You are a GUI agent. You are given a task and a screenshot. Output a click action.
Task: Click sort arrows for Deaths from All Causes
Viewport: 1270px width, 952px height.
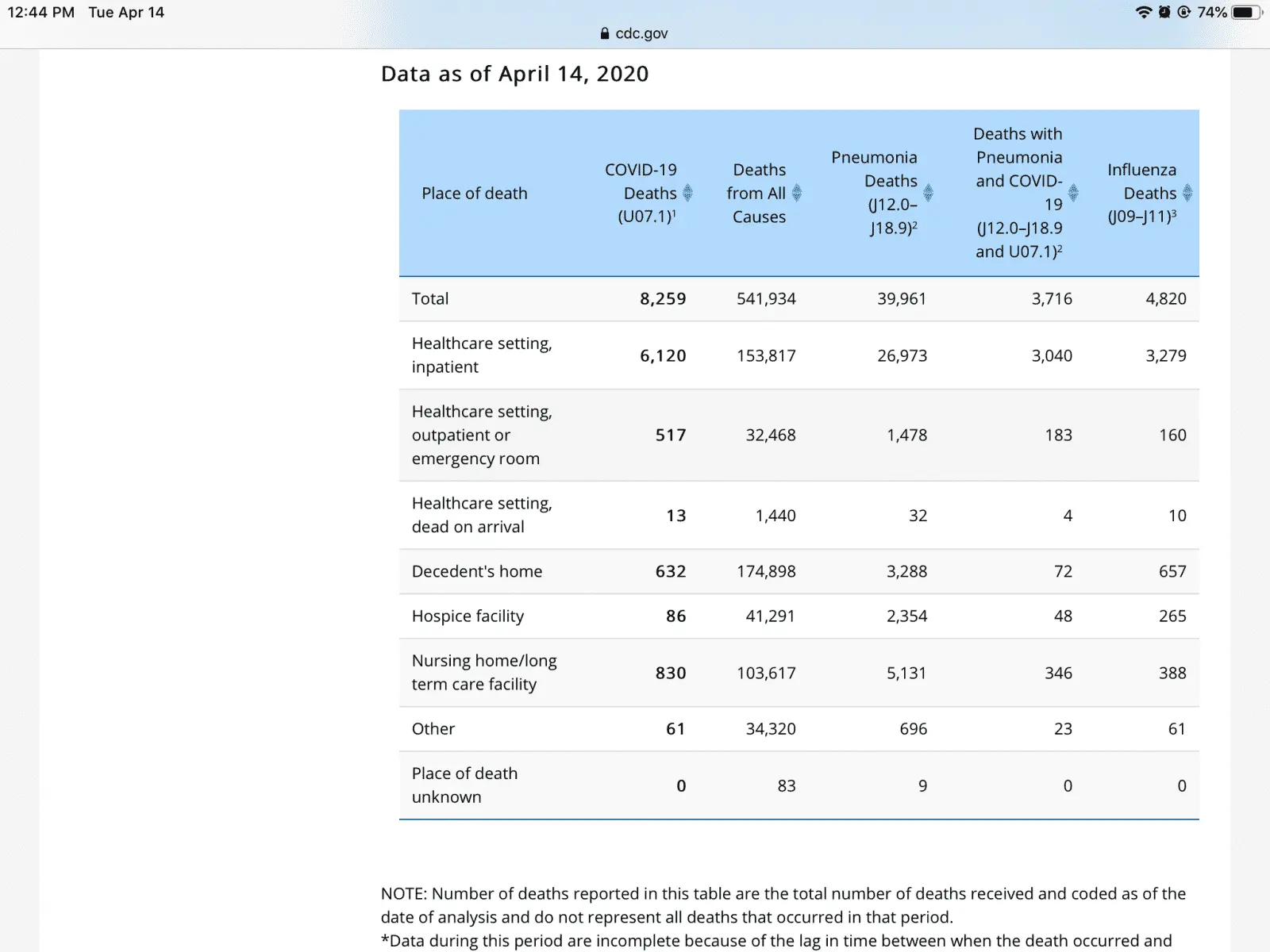(x=797, y=193)
